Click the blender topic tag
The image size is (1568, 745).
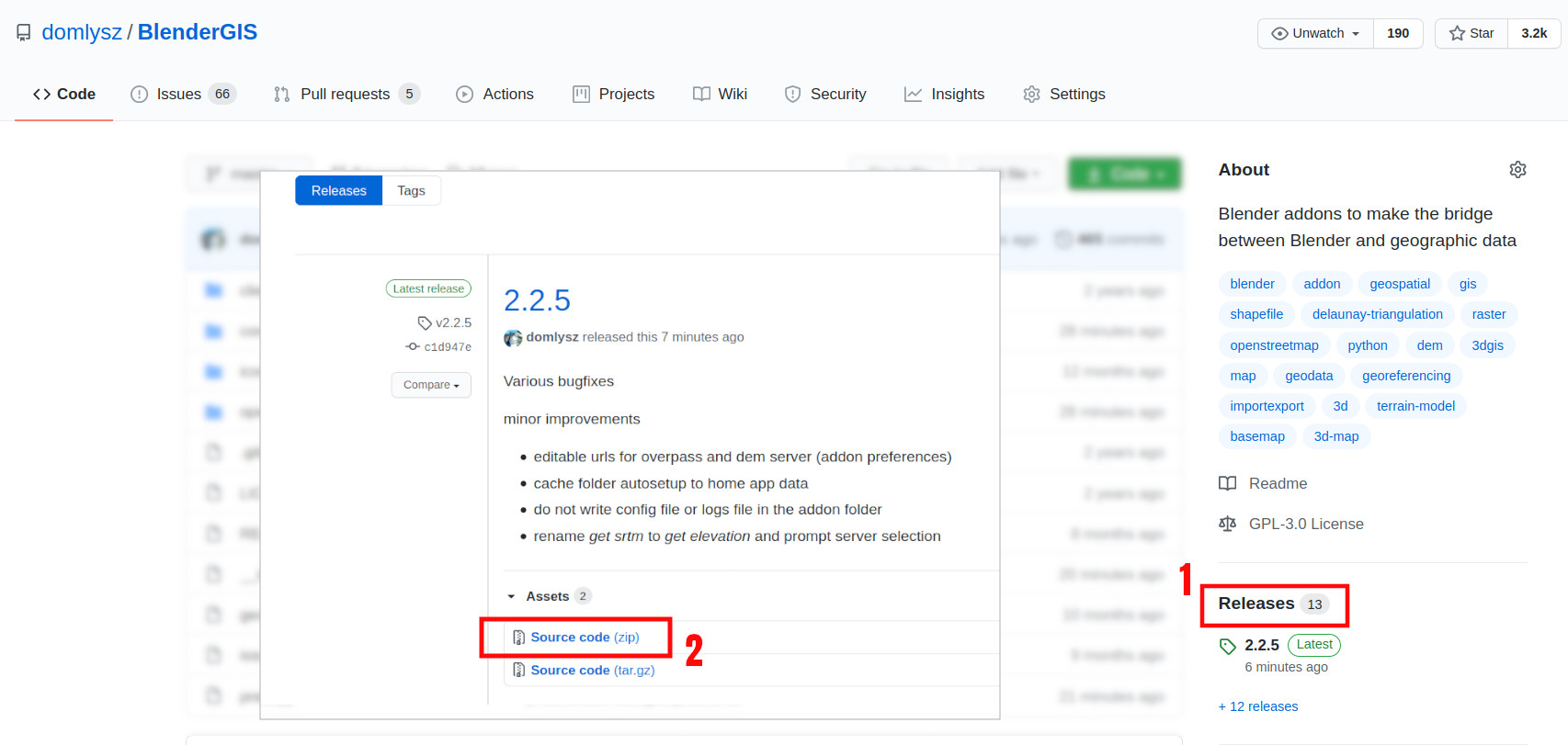point(1252,284)
